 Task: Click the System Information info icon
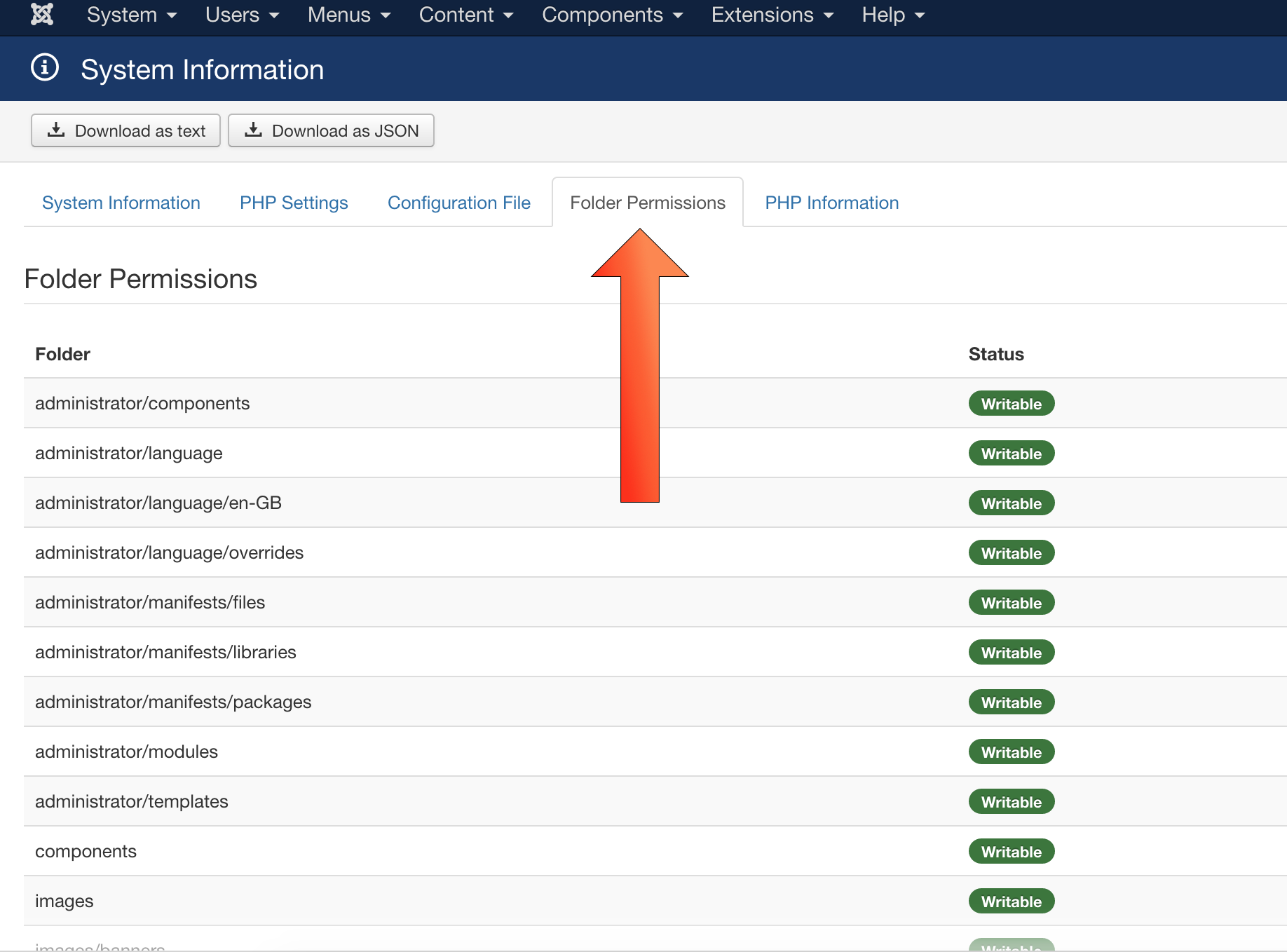point(45,68)
